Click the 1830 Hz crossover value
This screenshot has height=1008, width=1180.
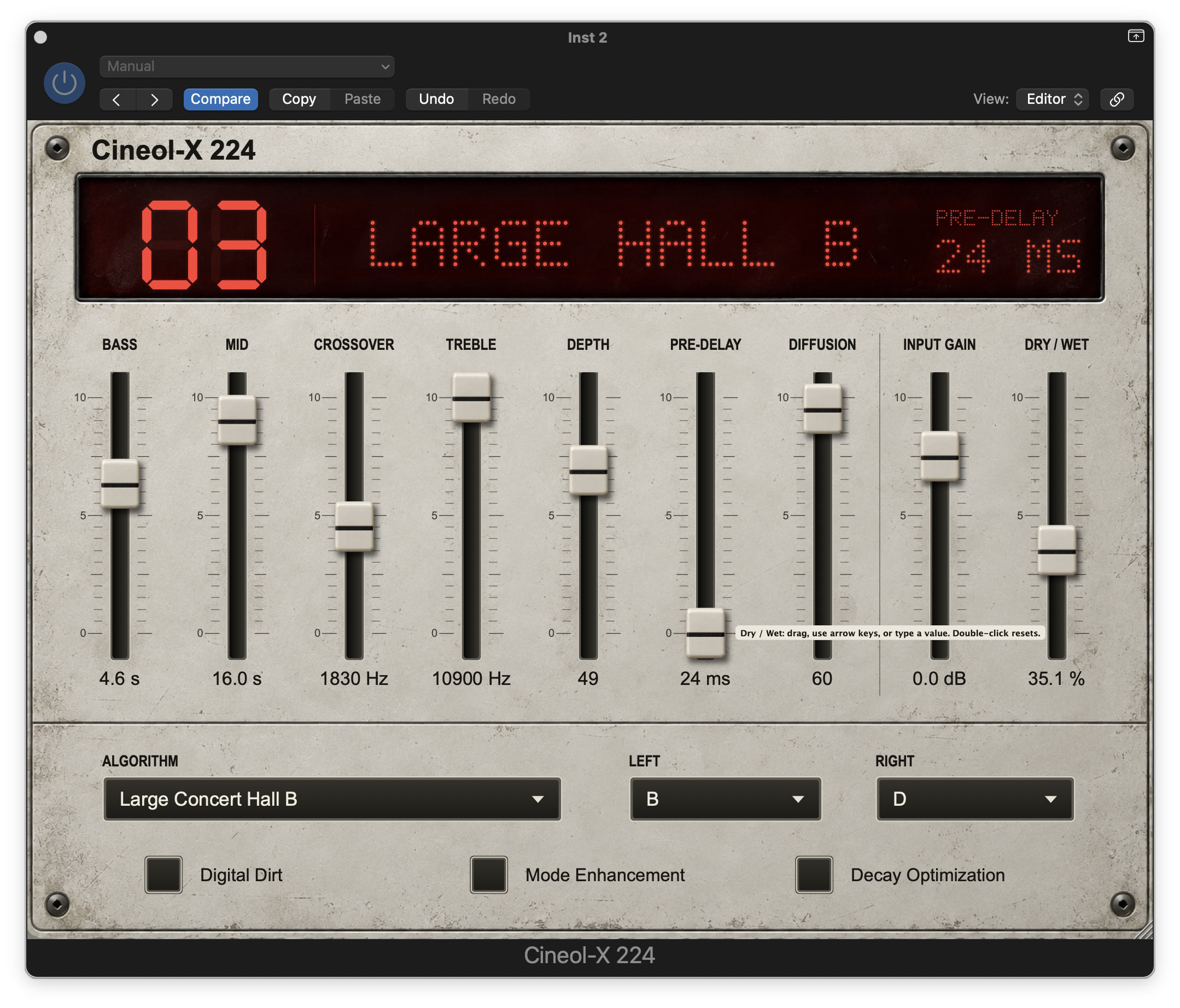pyautogui.click(x=354, y=678)
